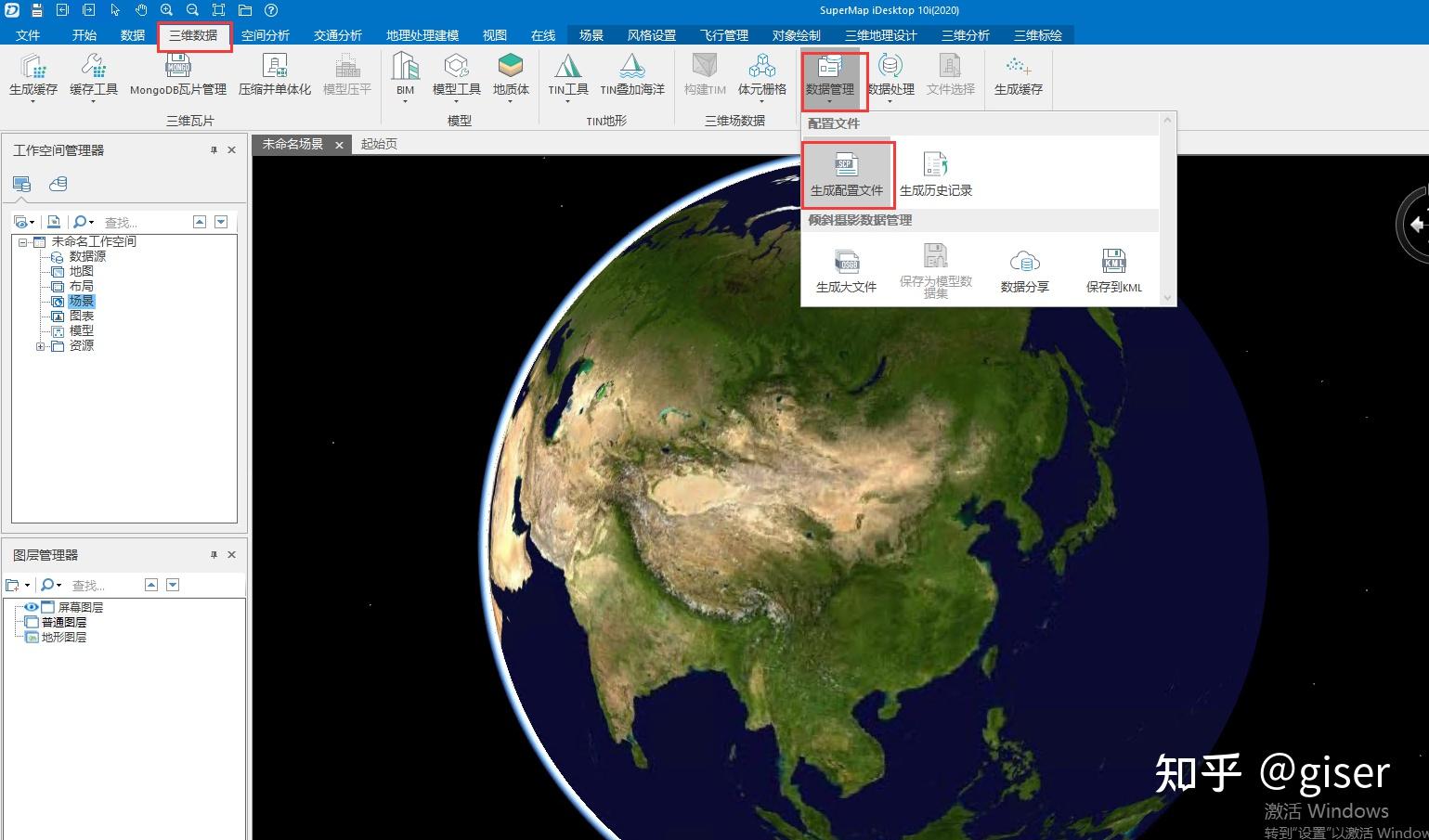Open MongoDB瓦片管理
This screenshot has width=1429, height=840.
[178, 75]
